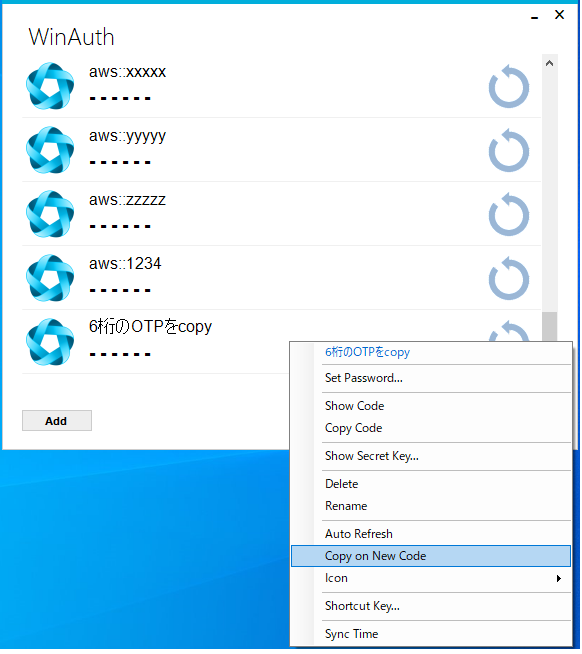Click the icon beside 6桁のOTPをcopy entry
The width and height of the screenshot is (582, 654).
pos(50,342)
